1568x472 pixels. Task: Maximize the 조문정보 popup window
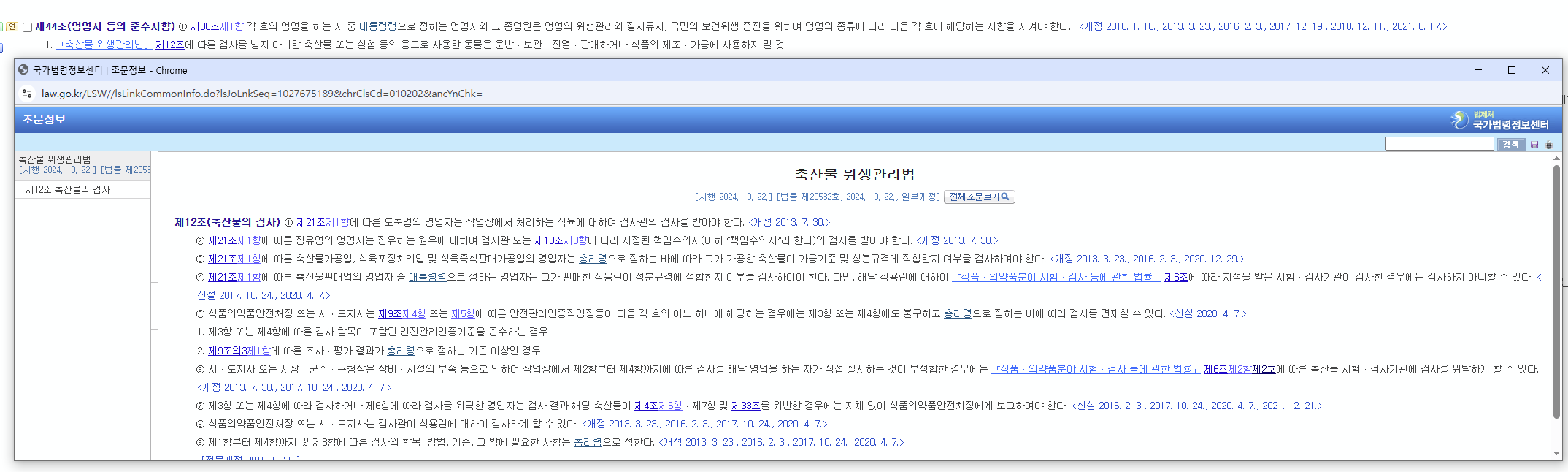coord(1512,70)
